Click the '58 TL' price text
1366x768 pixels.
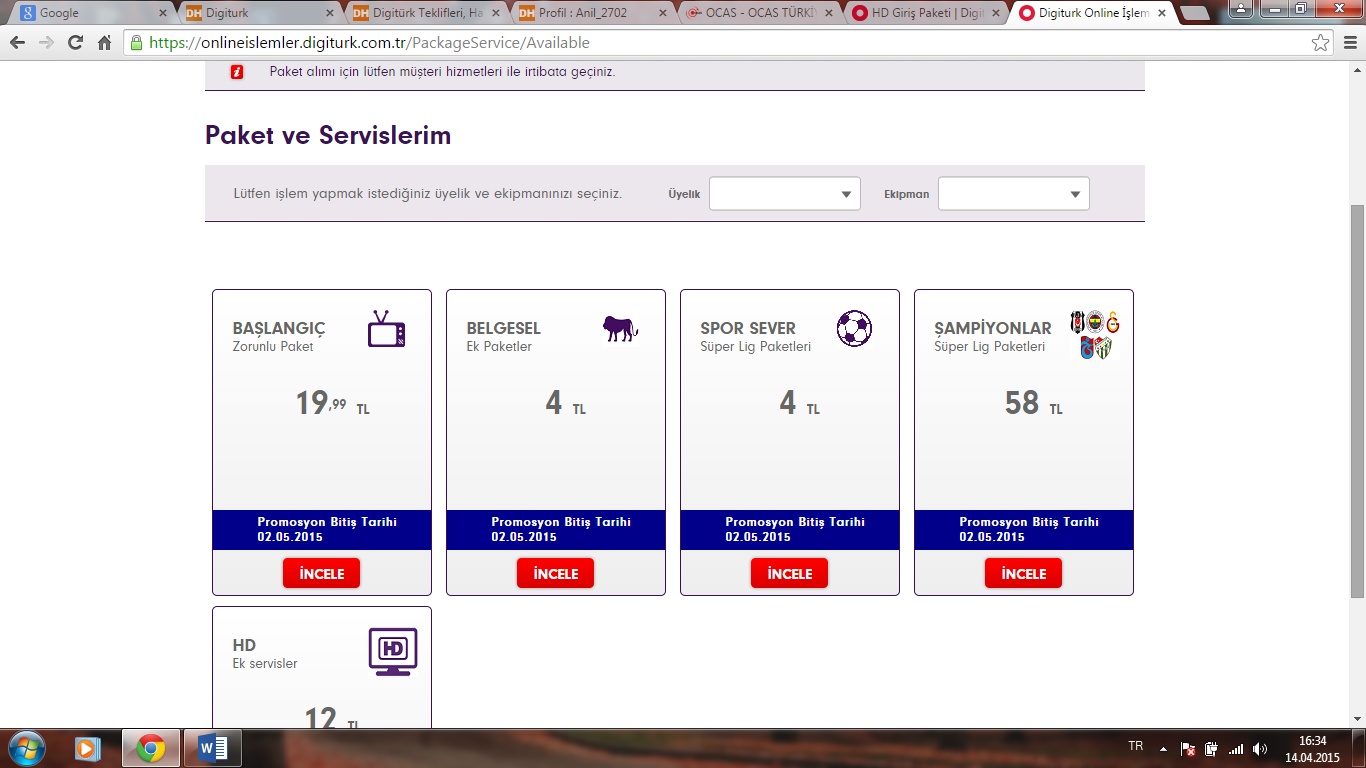(1033, 403)
